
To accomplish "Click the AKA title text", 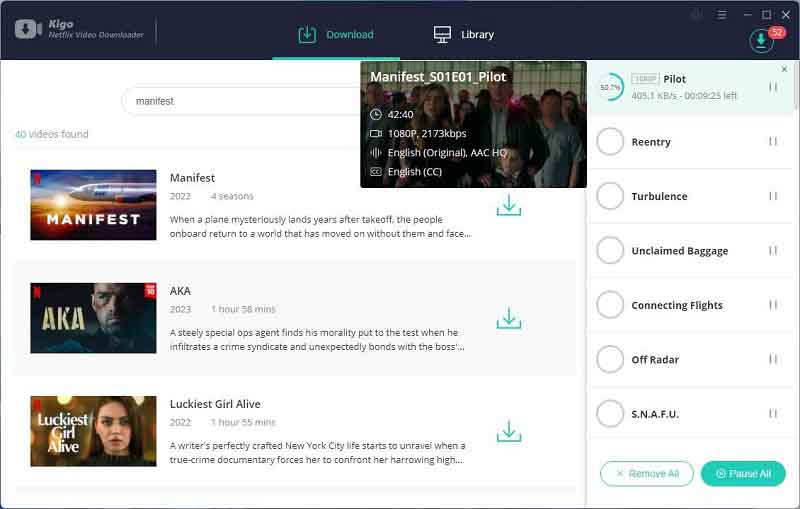I will [x=180, y=291].
